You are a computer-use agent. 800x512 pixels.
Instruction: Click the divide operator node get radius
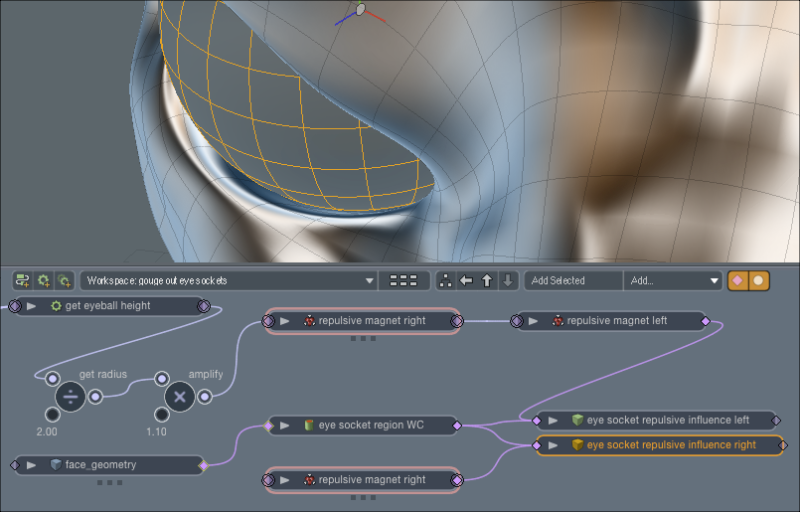click(x=70, y=397)
